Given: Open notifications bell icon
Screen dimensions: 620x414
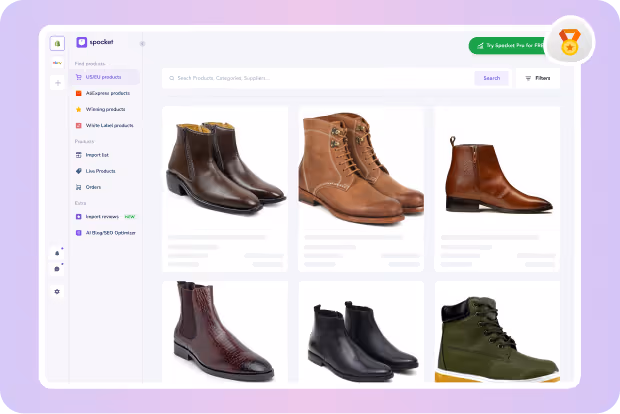Looking at the screenshot, I should tap(57, 253).
